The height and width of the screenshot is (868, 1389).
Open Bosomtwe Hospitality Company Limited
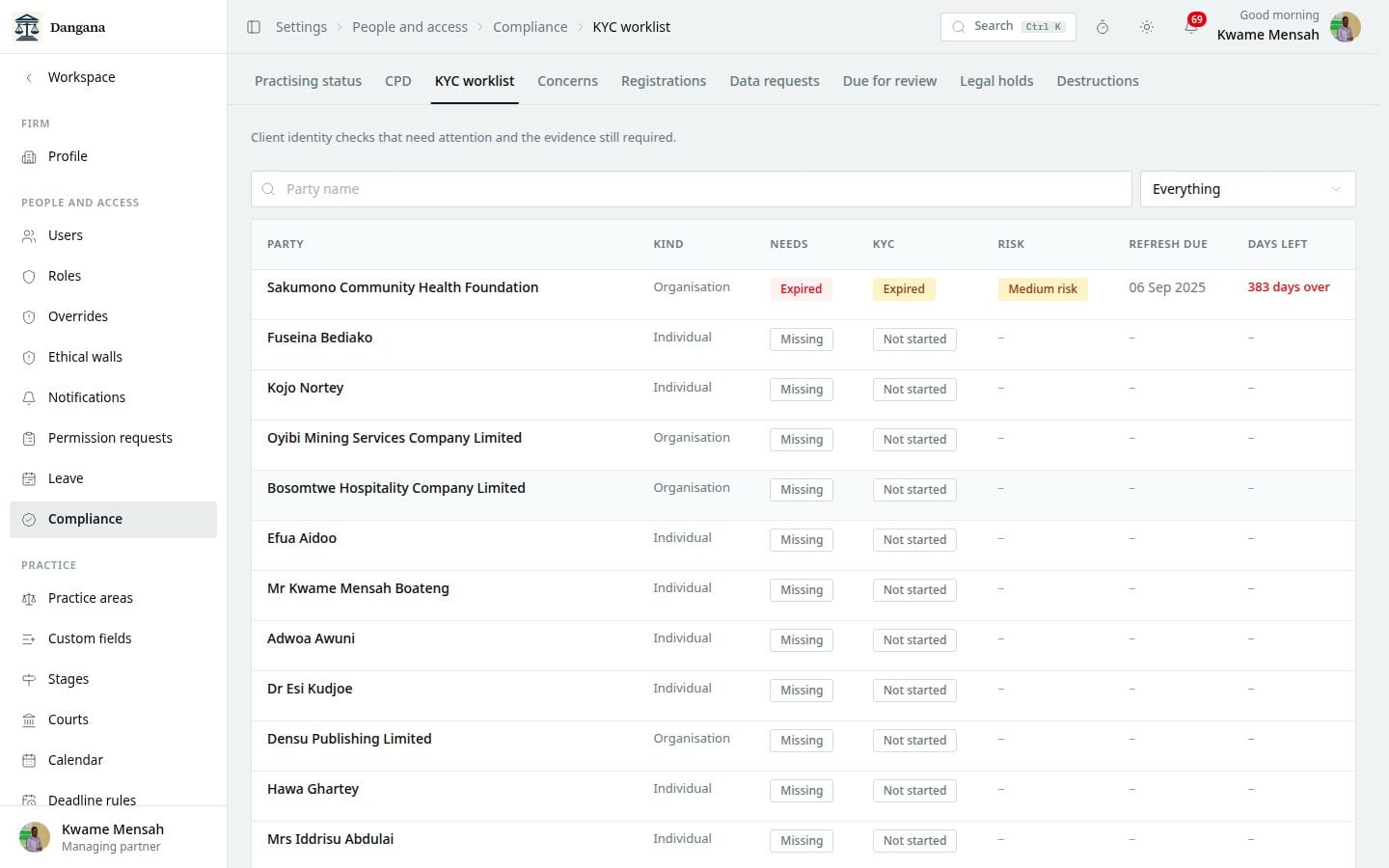tap(396, 488)
